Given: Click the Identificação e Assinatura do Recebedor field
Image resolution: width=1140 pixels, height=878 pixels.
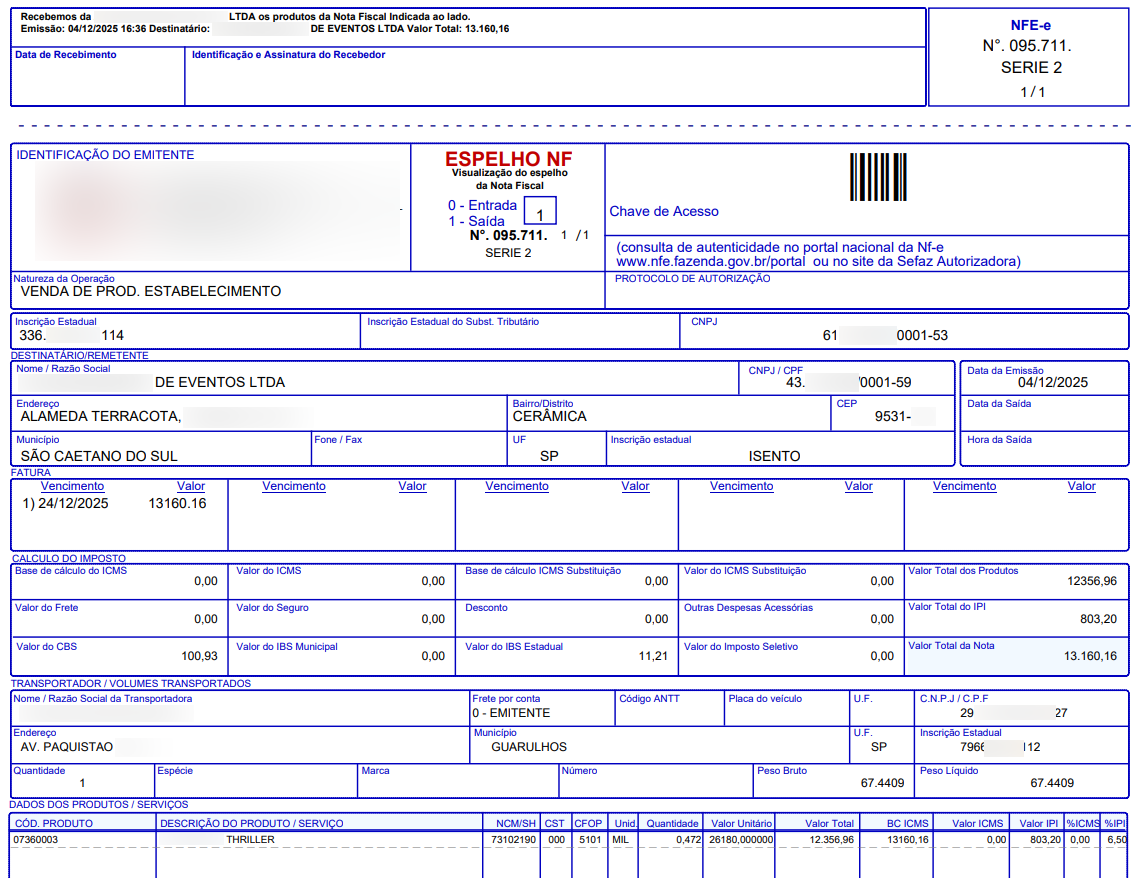Looking at the screenshot, I should (x=555, y=80).
